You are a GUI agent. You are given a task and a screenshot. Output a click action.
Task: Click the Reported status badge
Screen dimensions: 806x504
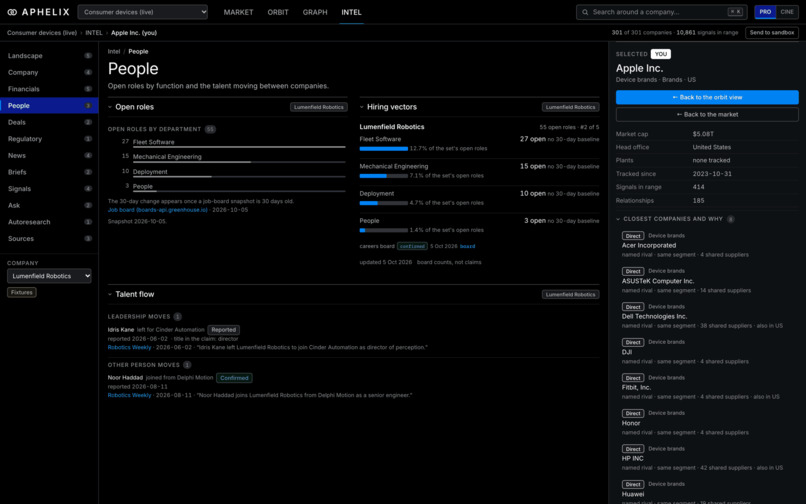tap(224, 330)
